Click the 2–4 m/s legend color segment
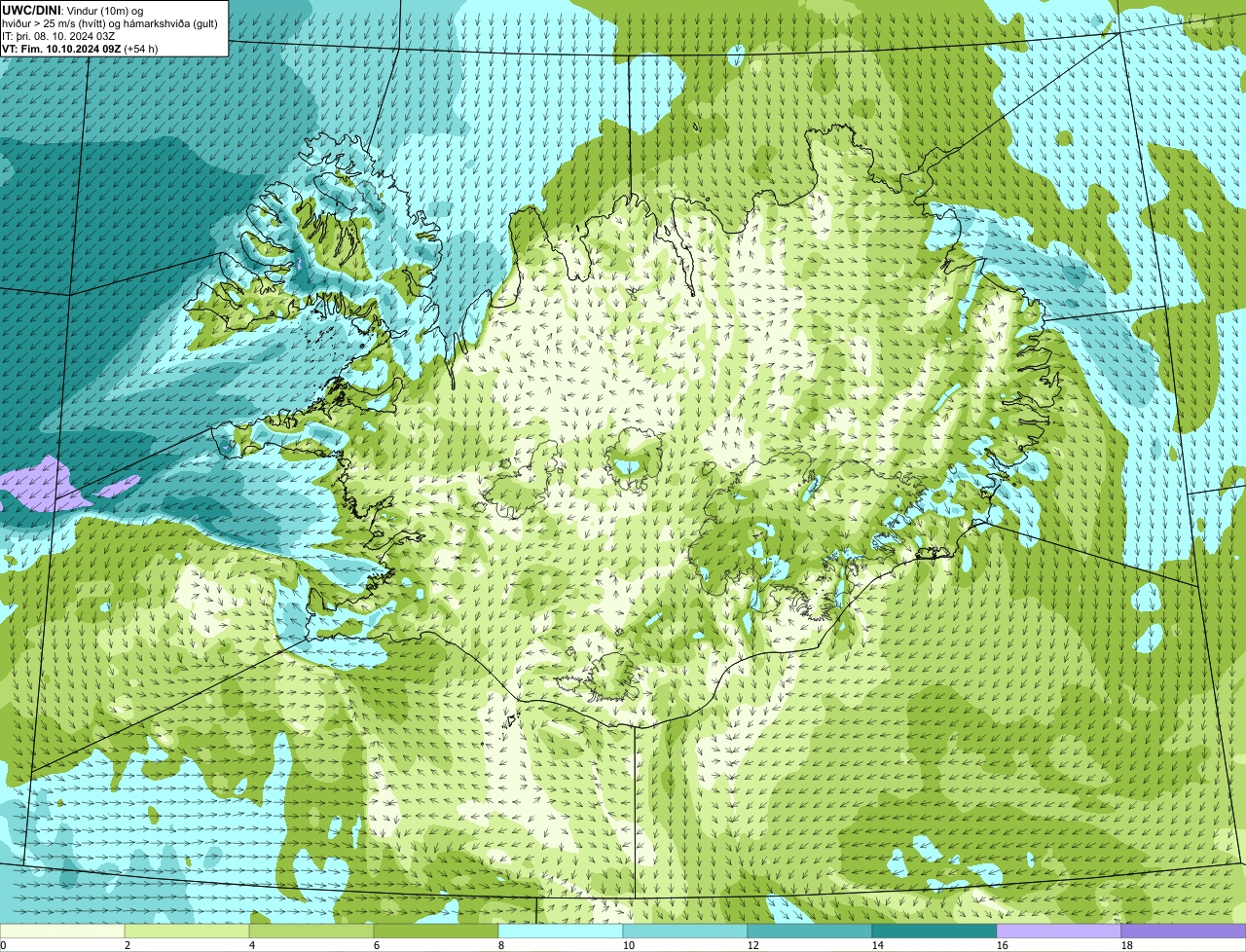The width and height of the screenshot is (1246, 952). tap(187, 932)
